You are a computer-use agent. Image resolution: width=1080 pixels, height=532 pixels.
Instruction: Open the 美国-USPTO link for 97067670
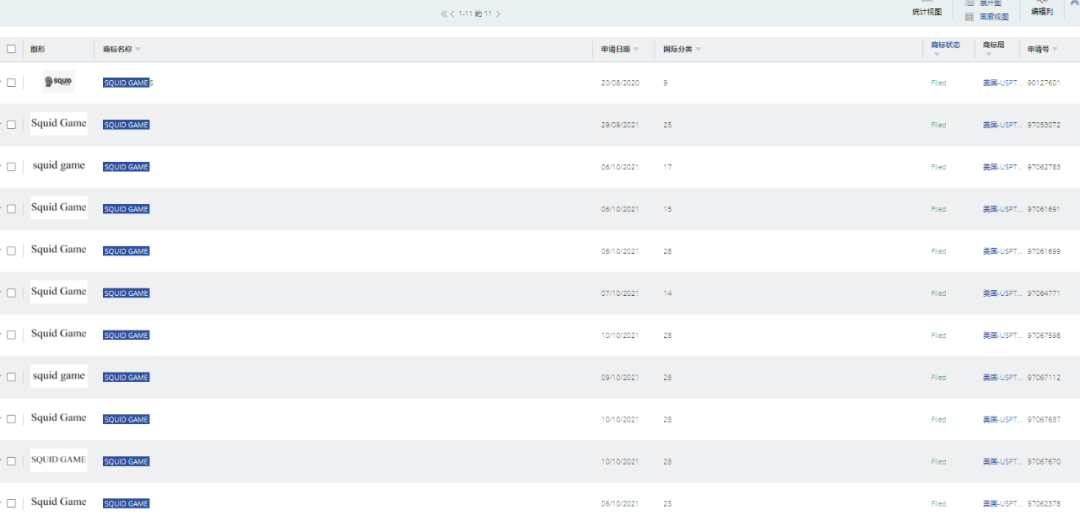pyautogui.click(x=1002, y=461)
